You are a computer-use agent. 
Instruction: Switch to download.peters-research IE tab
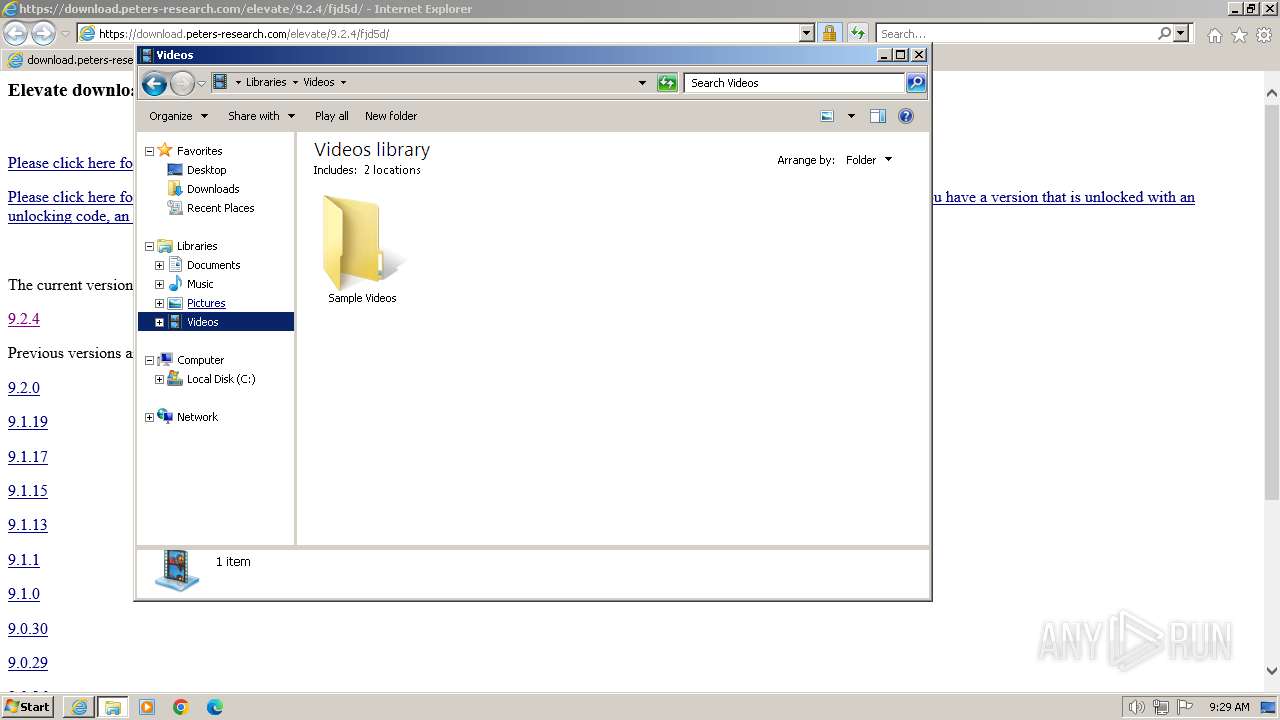(x=70, y=60)
